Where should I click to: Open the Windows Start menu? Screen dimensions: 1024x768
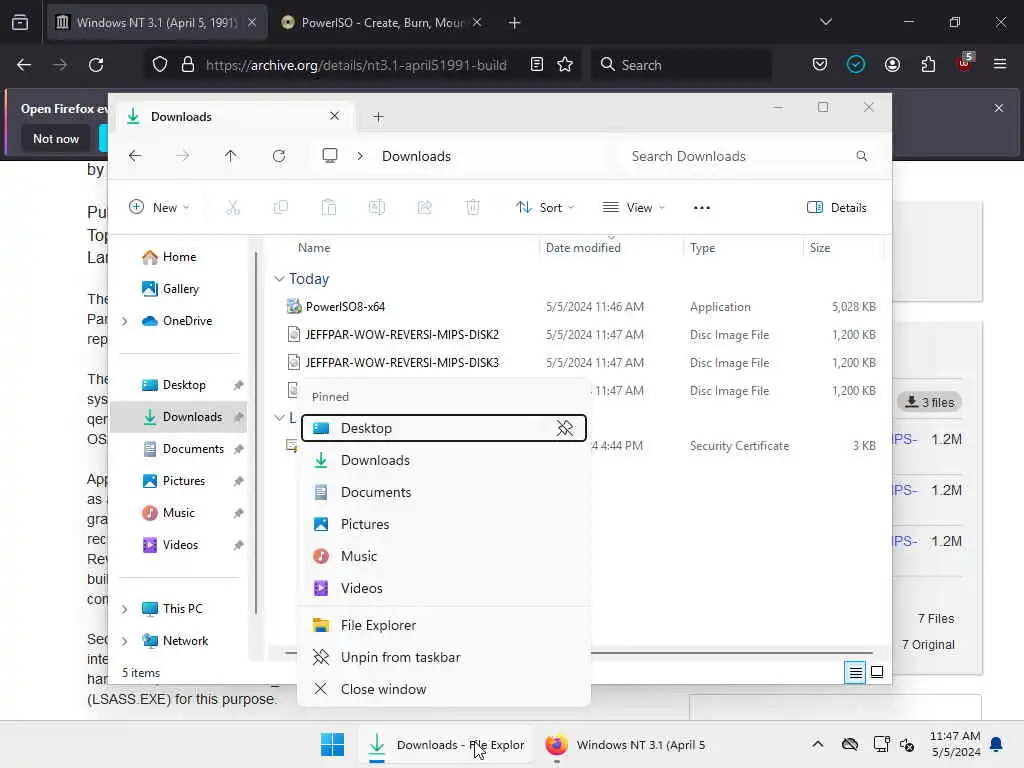click(332, 744)
